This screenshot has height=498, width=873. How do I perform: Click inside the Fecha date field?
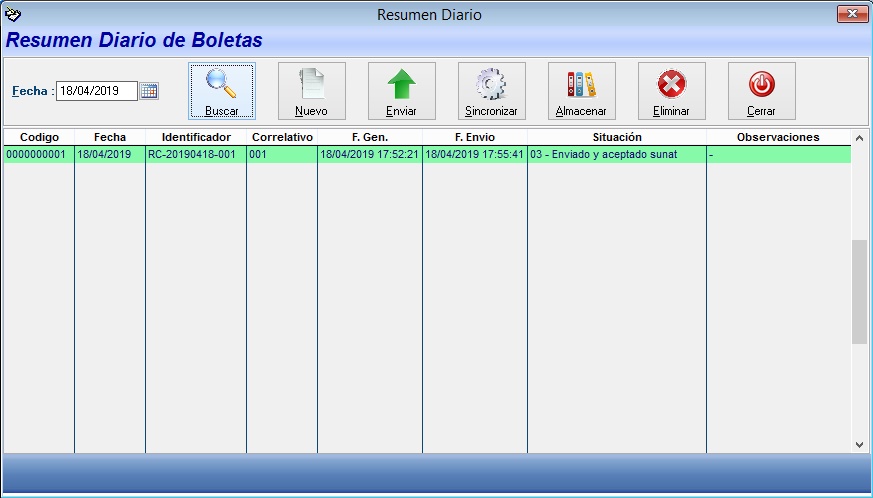click(x=97, y=91)
